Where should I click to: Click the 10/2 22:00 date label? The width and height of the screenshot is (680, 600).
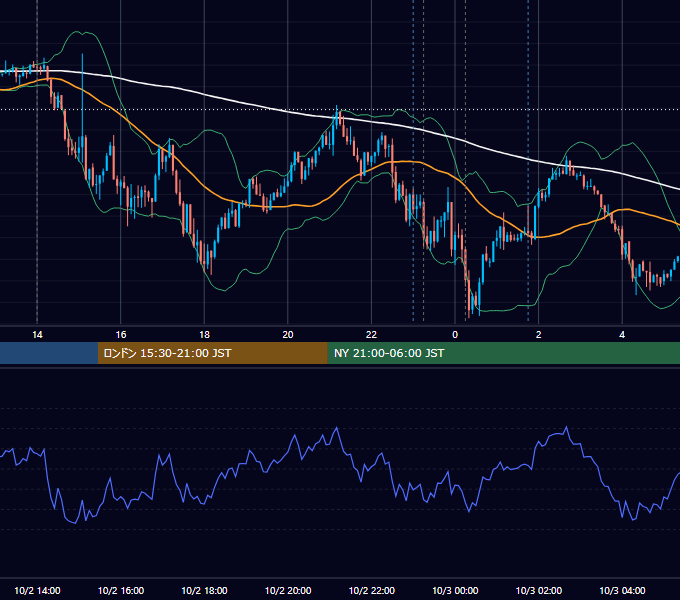[372, 590]
